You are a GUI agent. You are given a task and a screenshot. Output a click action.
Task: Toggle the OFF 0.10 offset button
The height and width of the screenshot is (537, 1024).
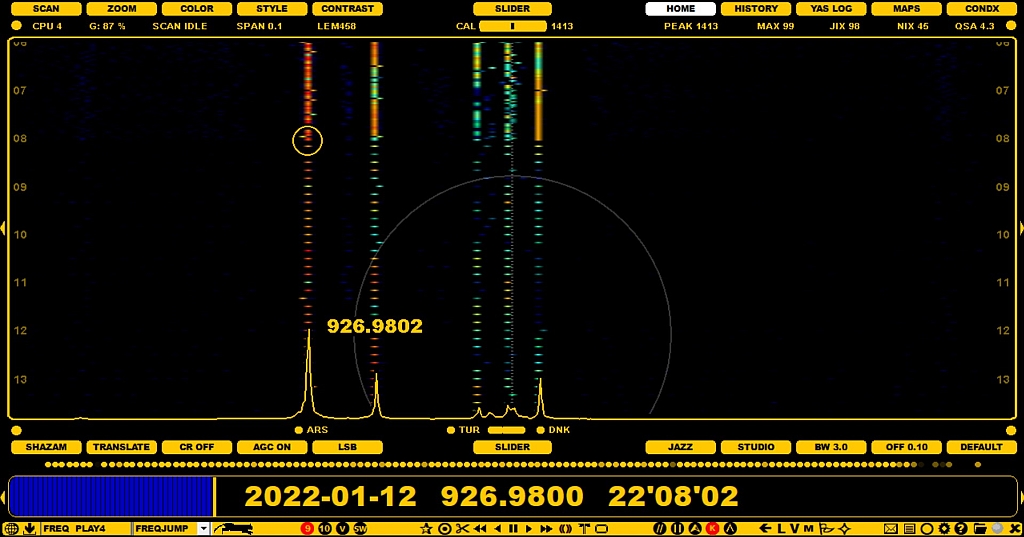click(x=906, y=447)
